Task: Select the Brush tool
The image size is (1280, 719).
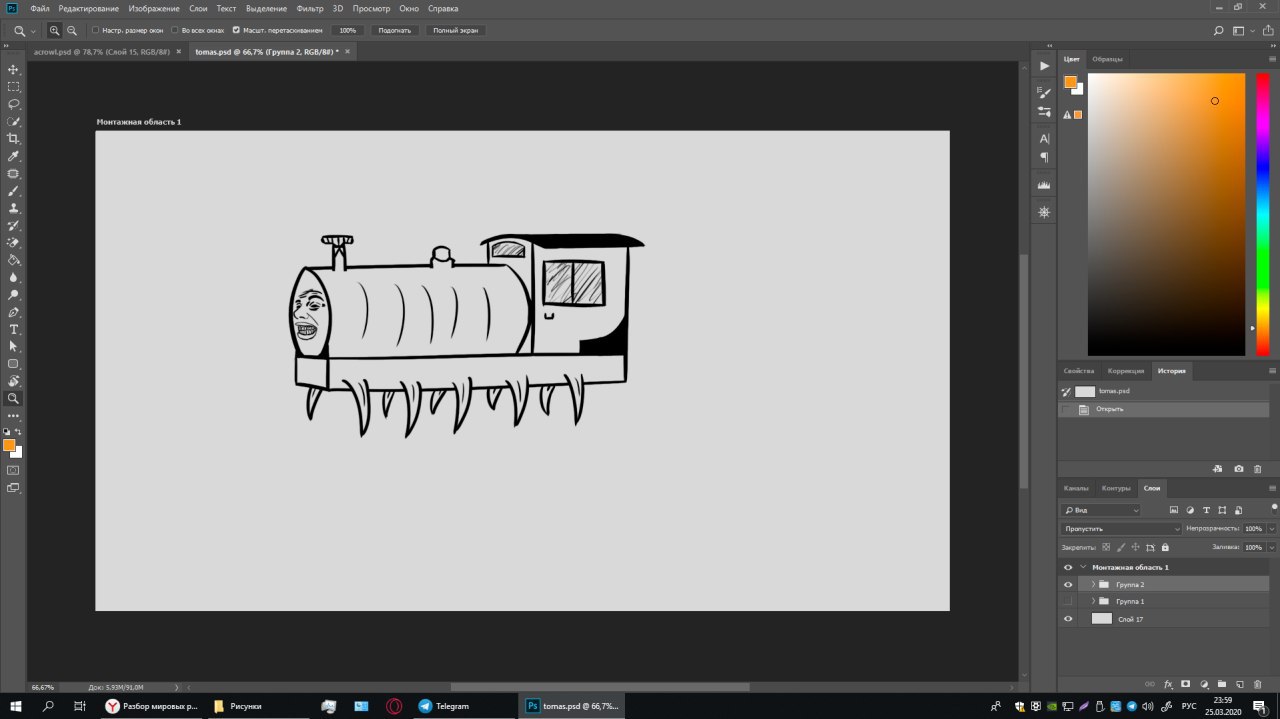Action: 14,190
